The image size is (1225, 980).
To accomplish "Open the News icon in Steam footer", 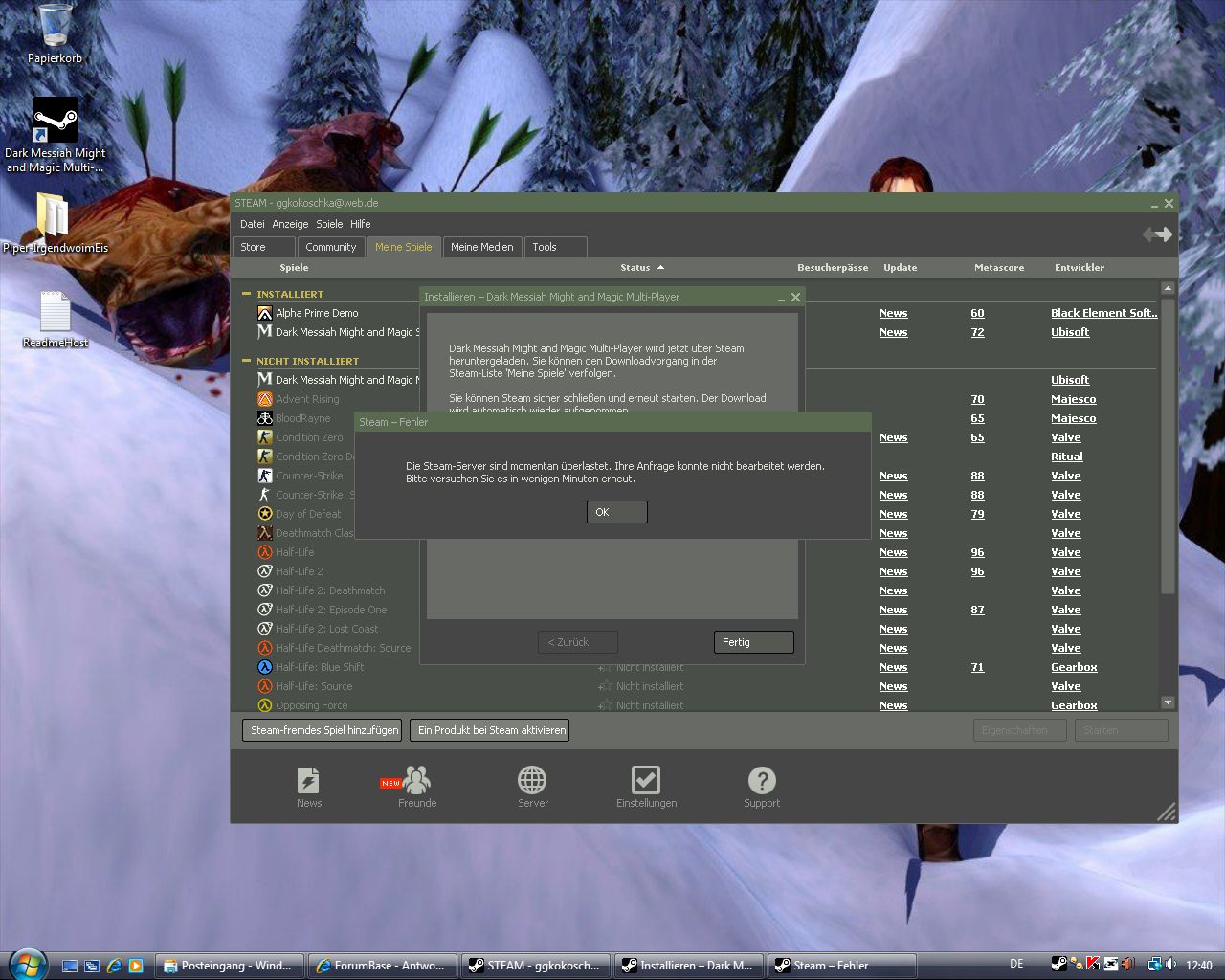I will pos(308,787).
